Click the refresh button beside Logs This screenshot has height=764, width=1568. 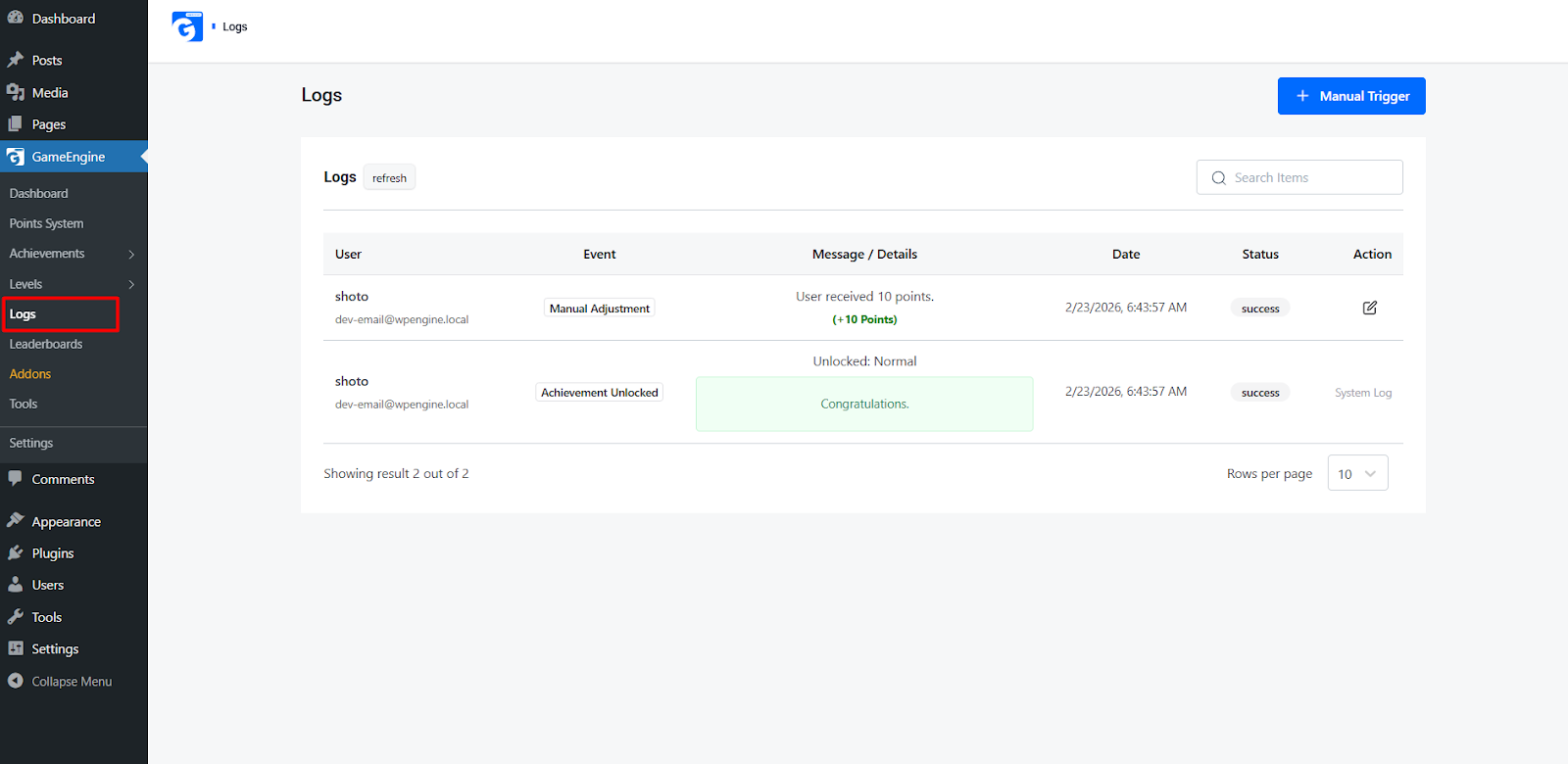[389, 177]
